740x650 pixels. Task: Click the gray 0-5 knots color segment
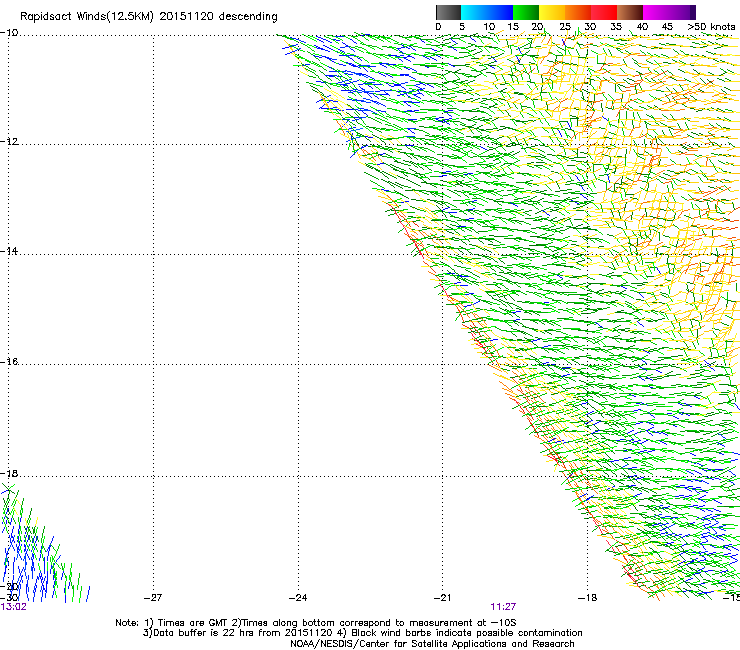tap(448, 12)
